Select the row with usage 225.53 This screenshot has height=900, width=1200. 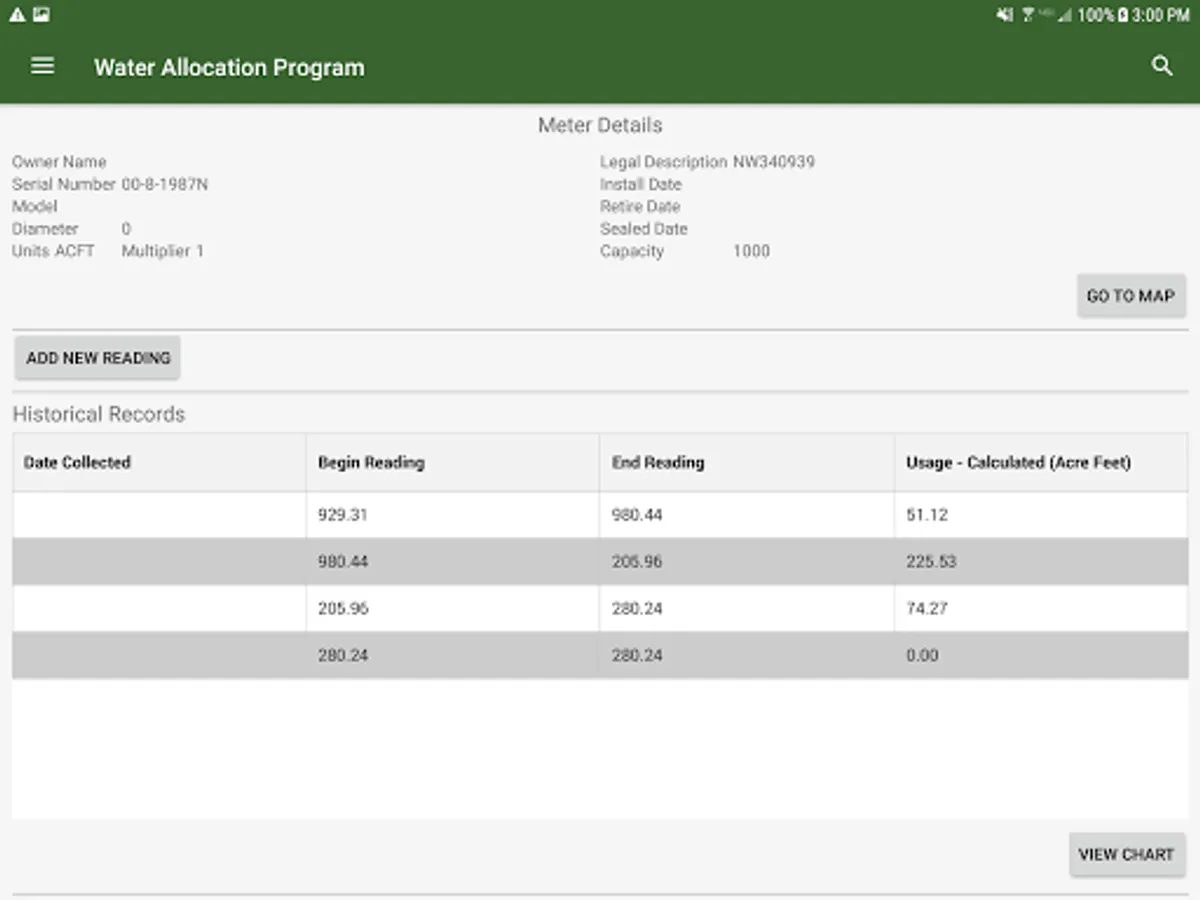point(600,562)
